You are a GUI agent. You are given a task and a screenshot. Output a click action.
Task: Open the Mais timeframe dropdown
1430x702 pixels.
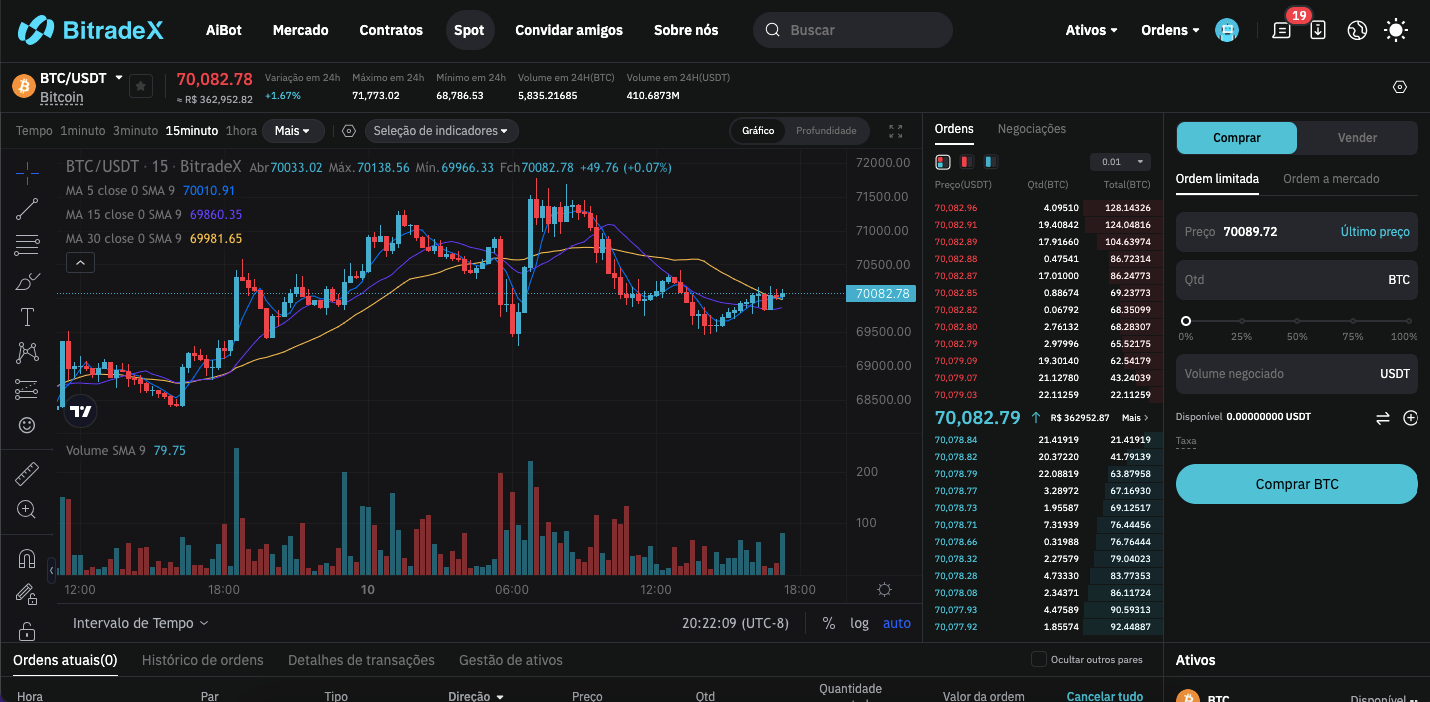click(293, 131)
